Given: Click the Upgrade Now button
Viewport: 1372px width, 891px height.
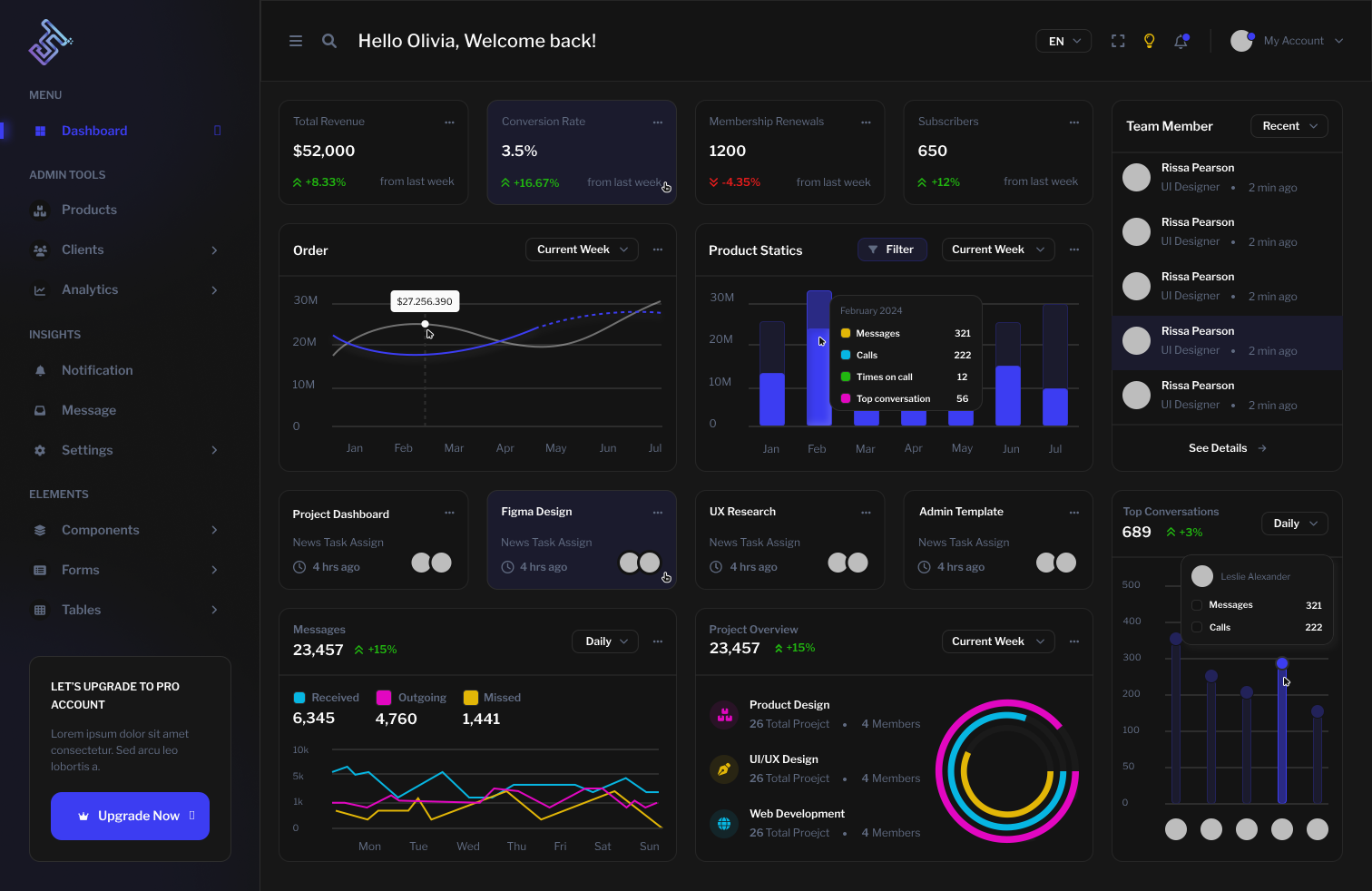Looking at the screenshot, I should tap(130, 816).
